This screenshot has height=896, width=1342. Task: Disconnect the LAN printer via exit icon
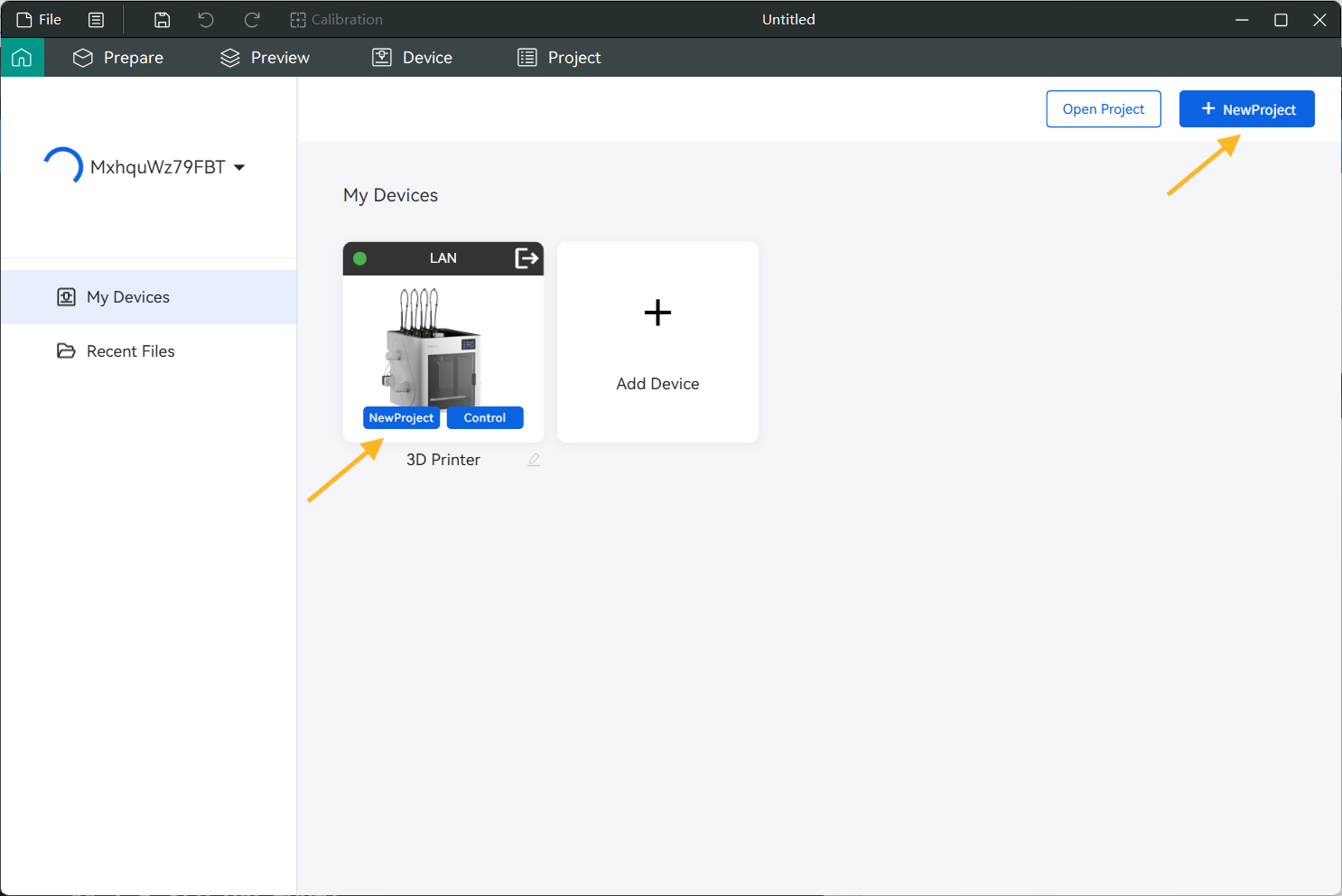[x=527, y=258]
